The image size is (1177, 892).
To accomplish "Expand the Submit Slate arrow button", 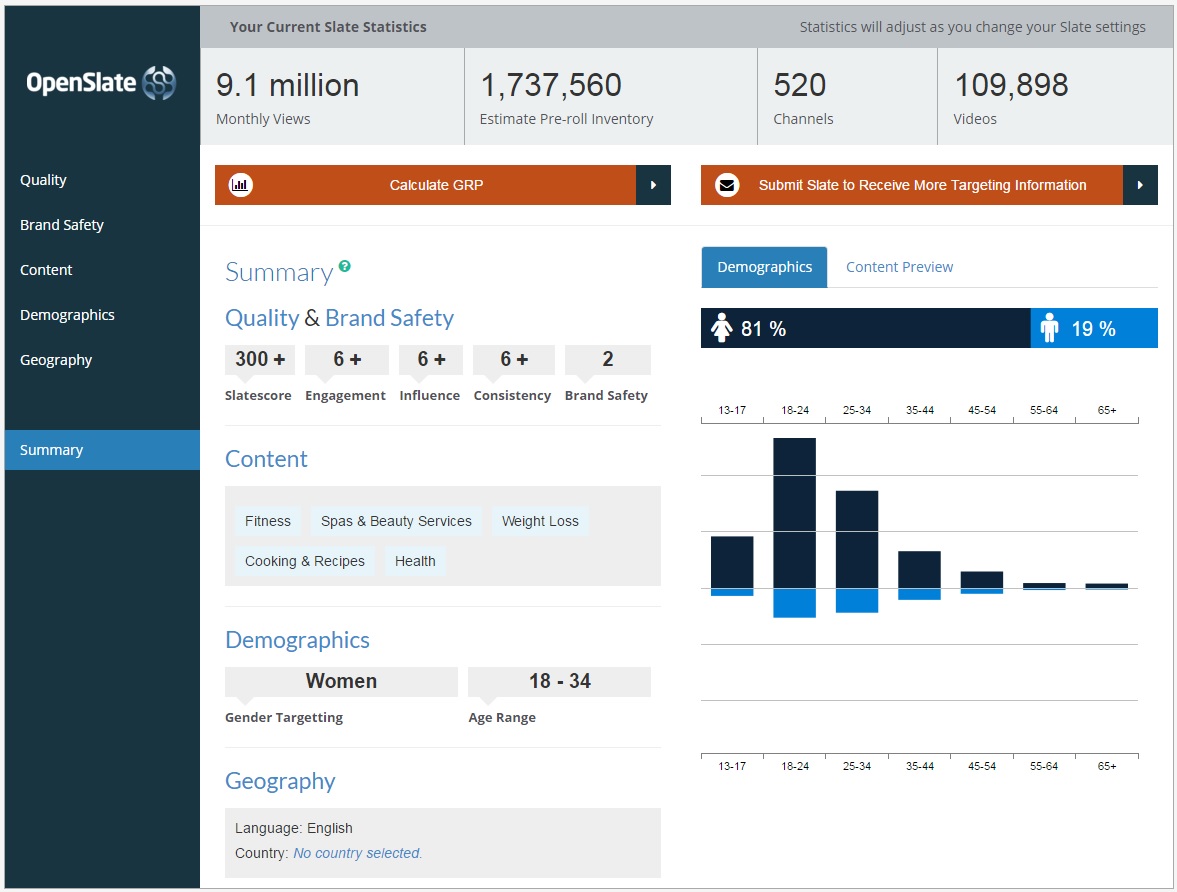I will pyautogui.click(x=1140, y=185).
